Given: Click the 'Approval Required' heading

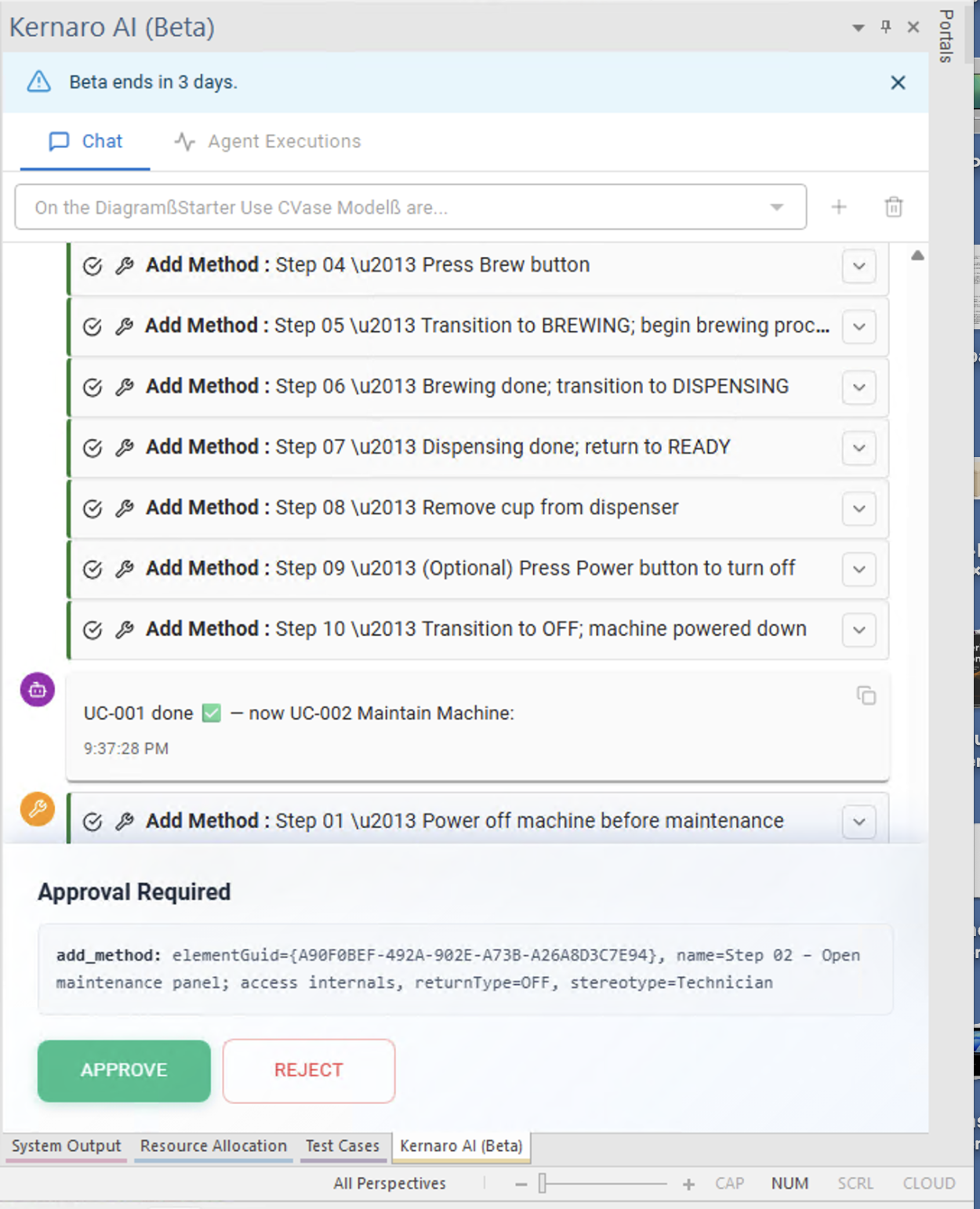Looking at the screenshot, I should point(134,892).
